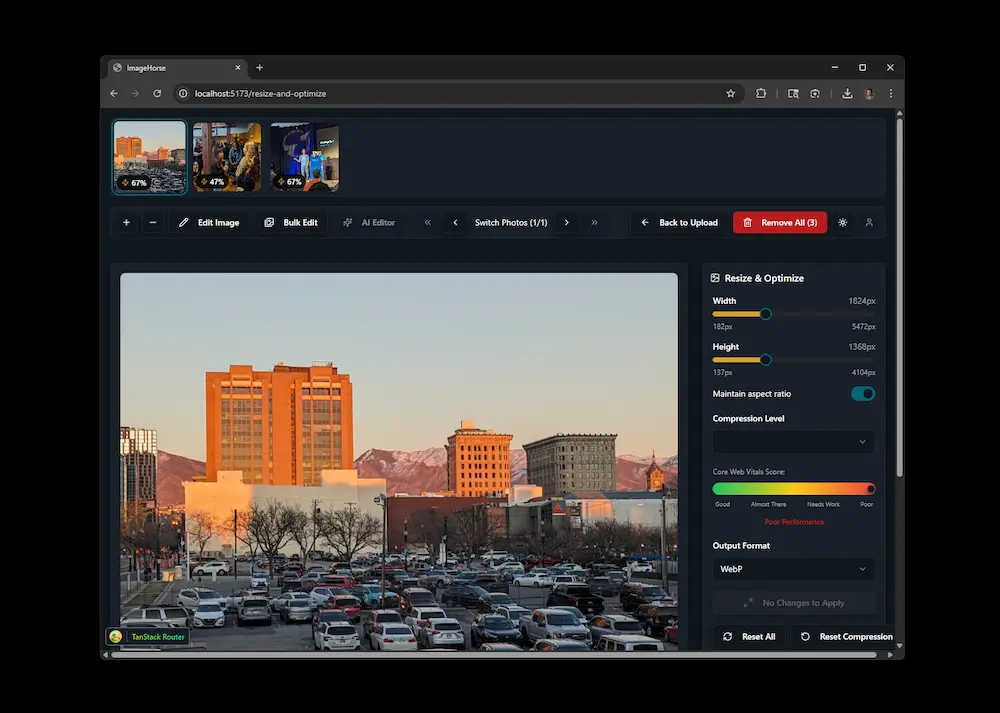Click Remove All (3) button
1000x713 pixels.
tap(780, 223)
